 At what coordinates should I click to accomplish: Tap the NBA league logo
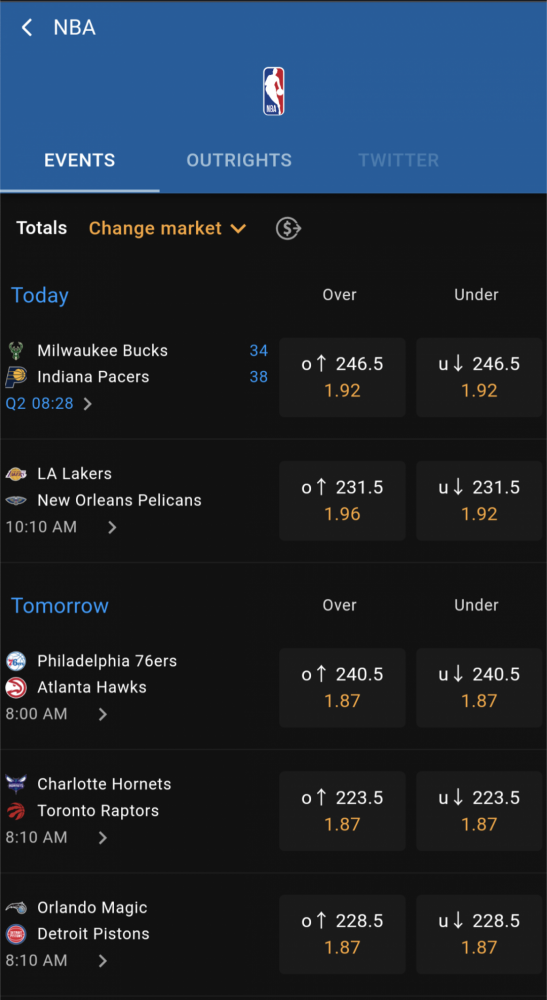[x=274, y=91]
